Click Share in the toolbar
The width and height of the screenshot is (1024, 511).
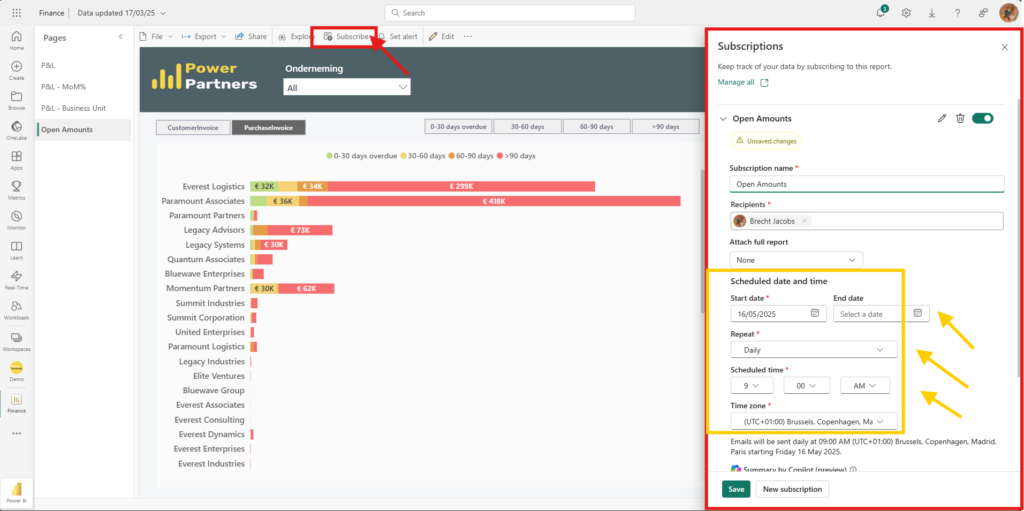pos(251,37)
